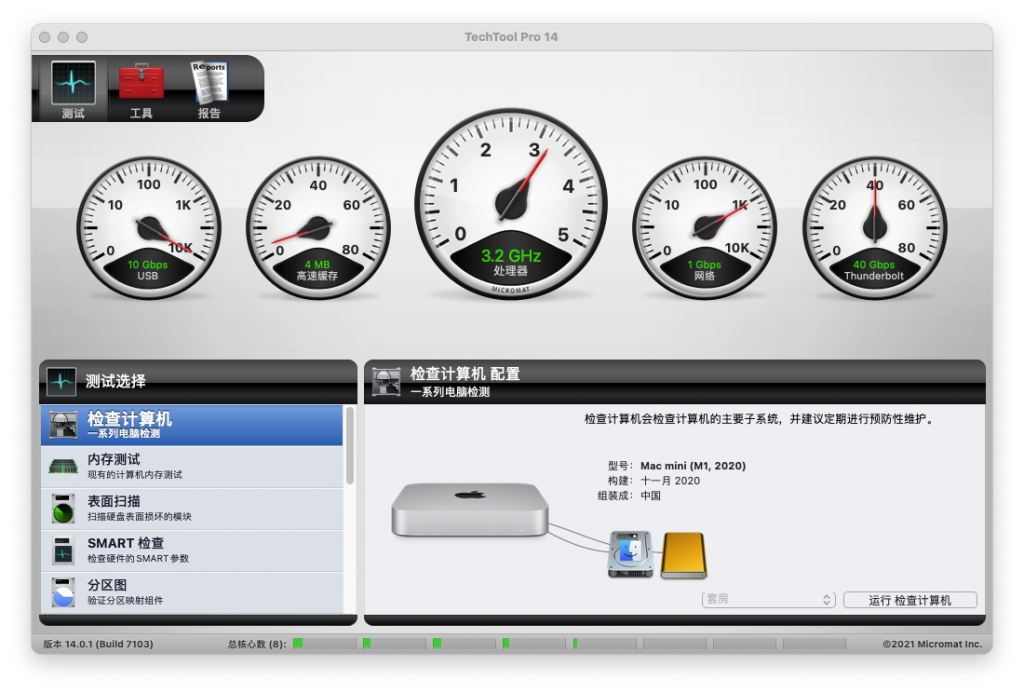Viewport: 1024px width, 693px height.
Task: Click the Mac mini computer image
Action: point(470,510)
